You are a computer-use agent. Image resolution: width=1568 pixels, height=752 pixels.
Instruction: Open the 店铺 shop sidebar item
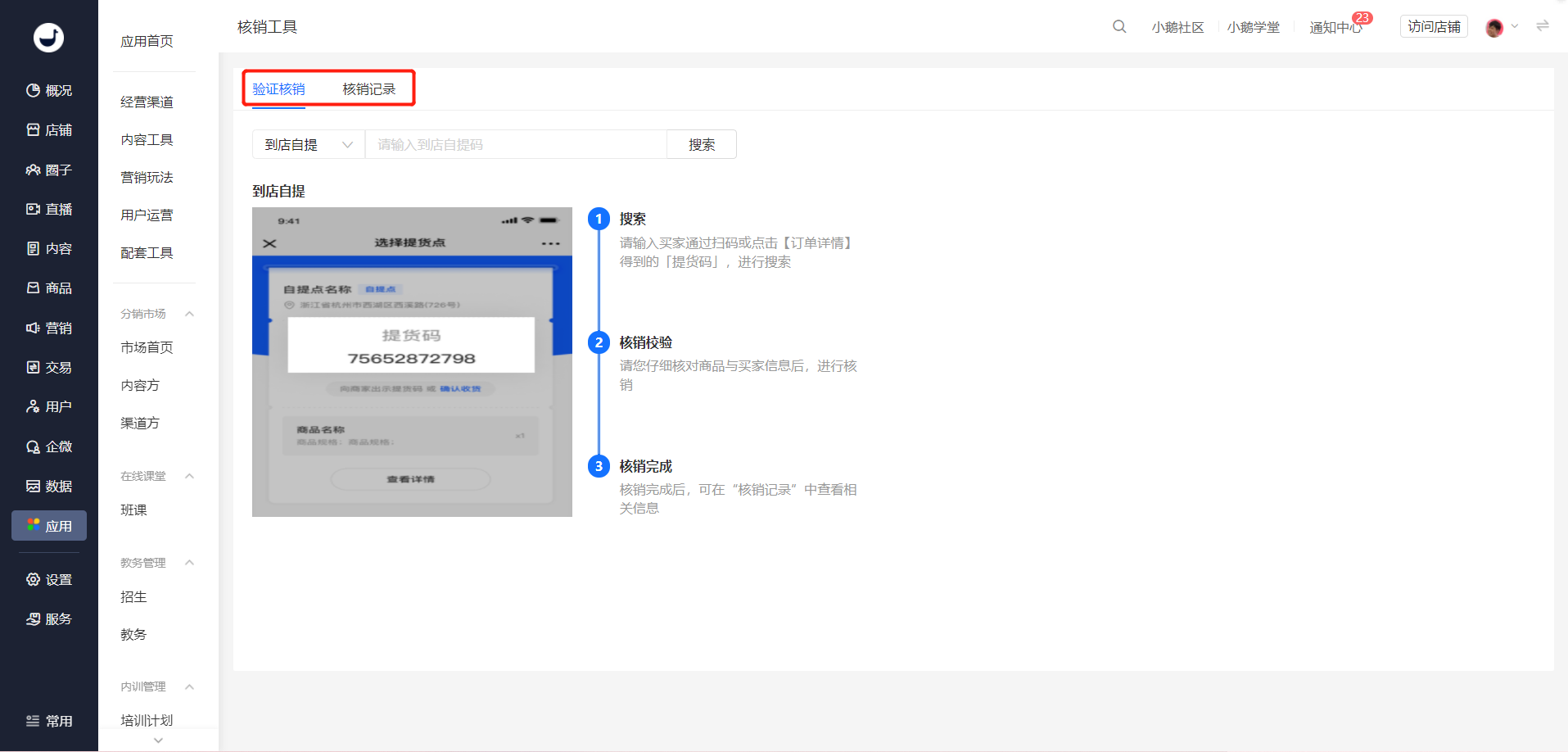pos(49,130)
